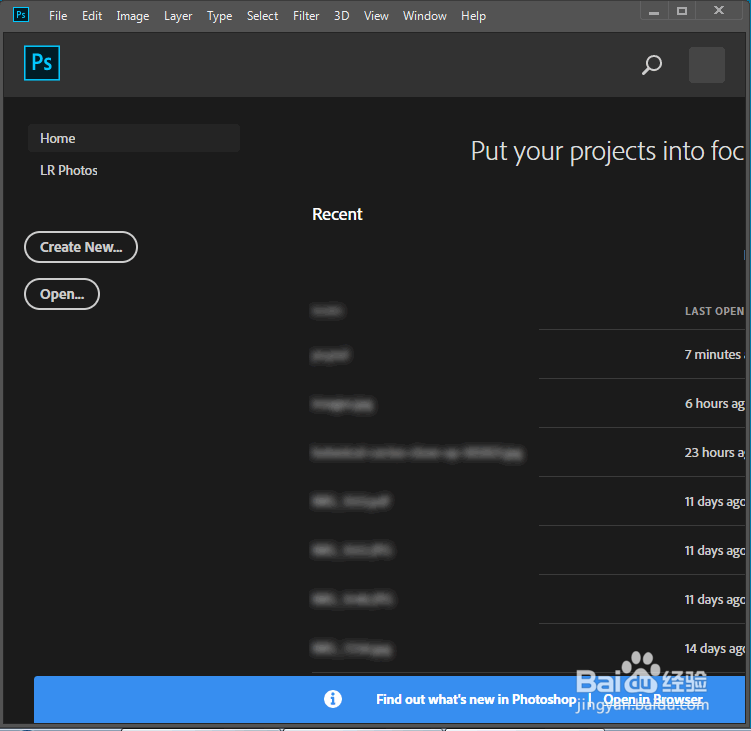Click the user profile avatar box
Screen dimensions: 751x731
click(707, 65)
